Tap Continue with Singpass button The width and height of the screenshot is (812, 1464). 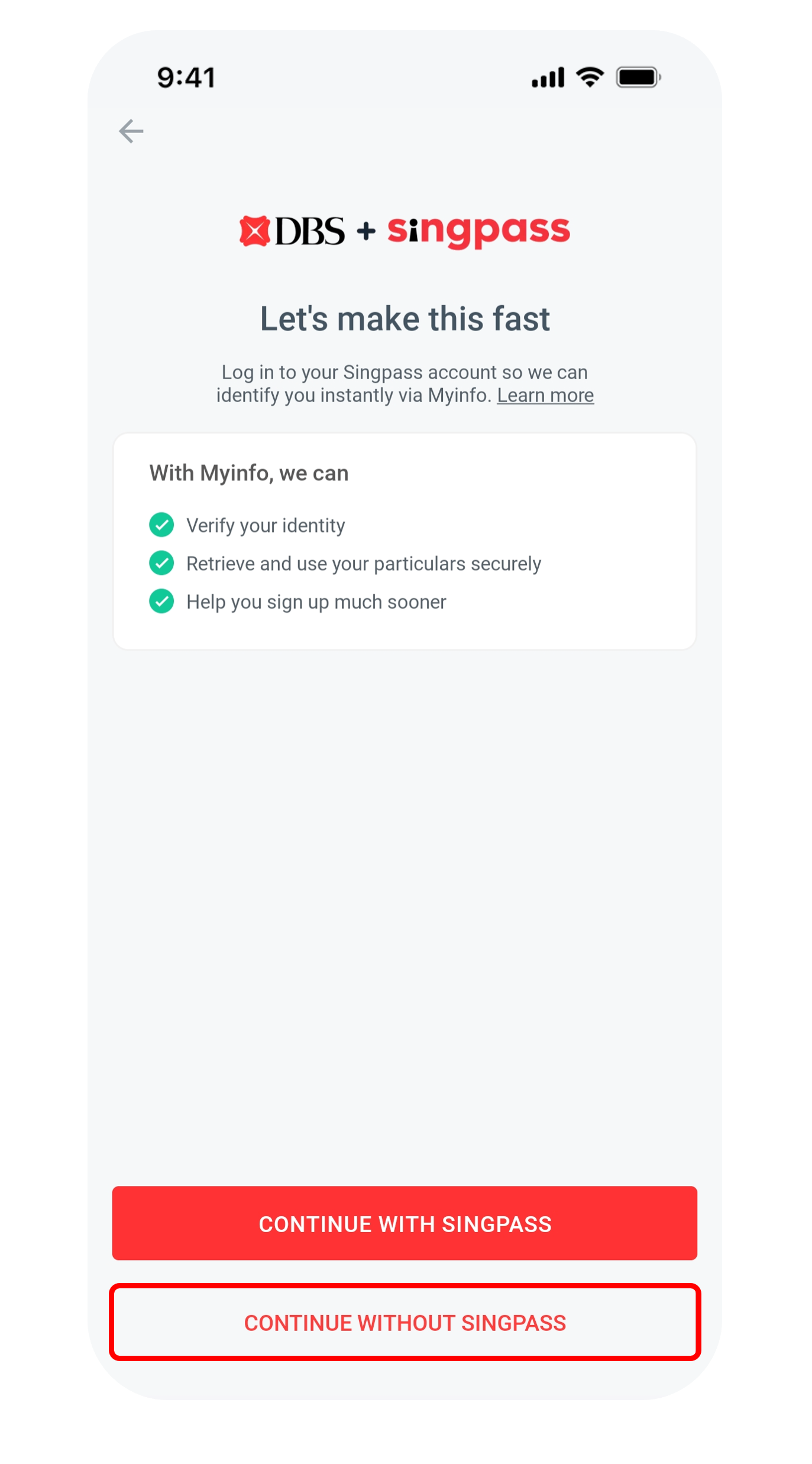point(405,1223)
